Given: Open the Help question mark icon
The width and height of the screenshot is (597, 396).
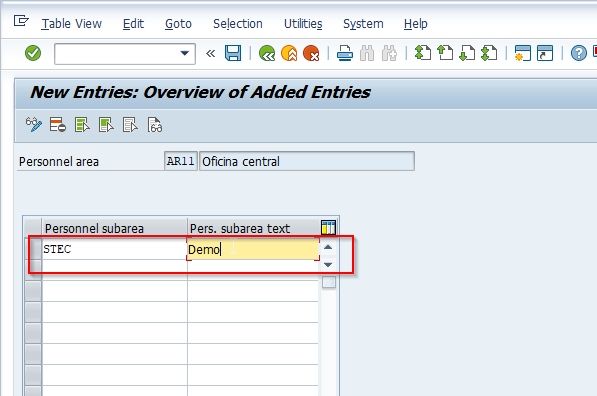Looking at the screenshot, I should (x=578, y=53).
